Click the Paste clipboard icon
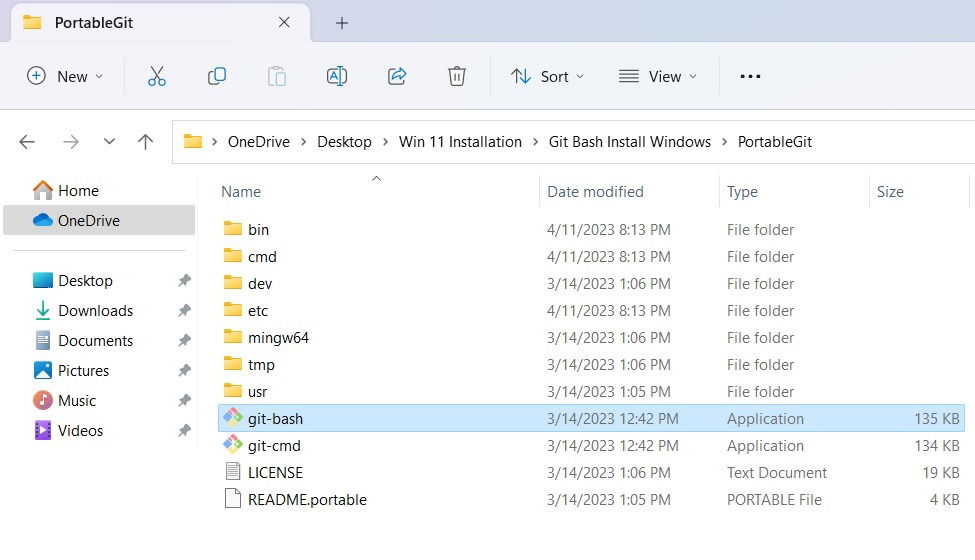975x560 pixels. pyautogui.click(x=277, y=76)
